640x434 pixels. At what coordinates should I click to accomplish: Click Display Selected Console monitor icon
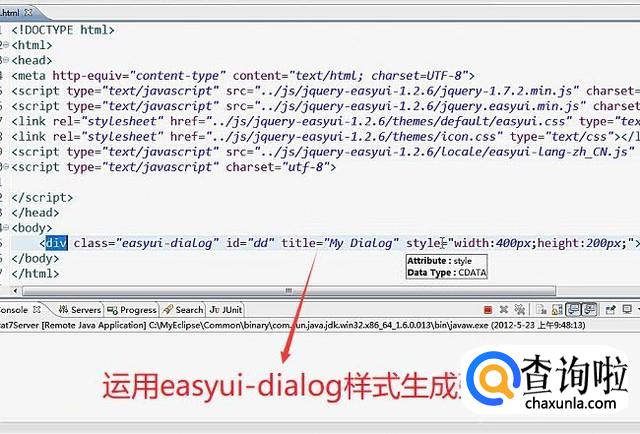point(627,309)
